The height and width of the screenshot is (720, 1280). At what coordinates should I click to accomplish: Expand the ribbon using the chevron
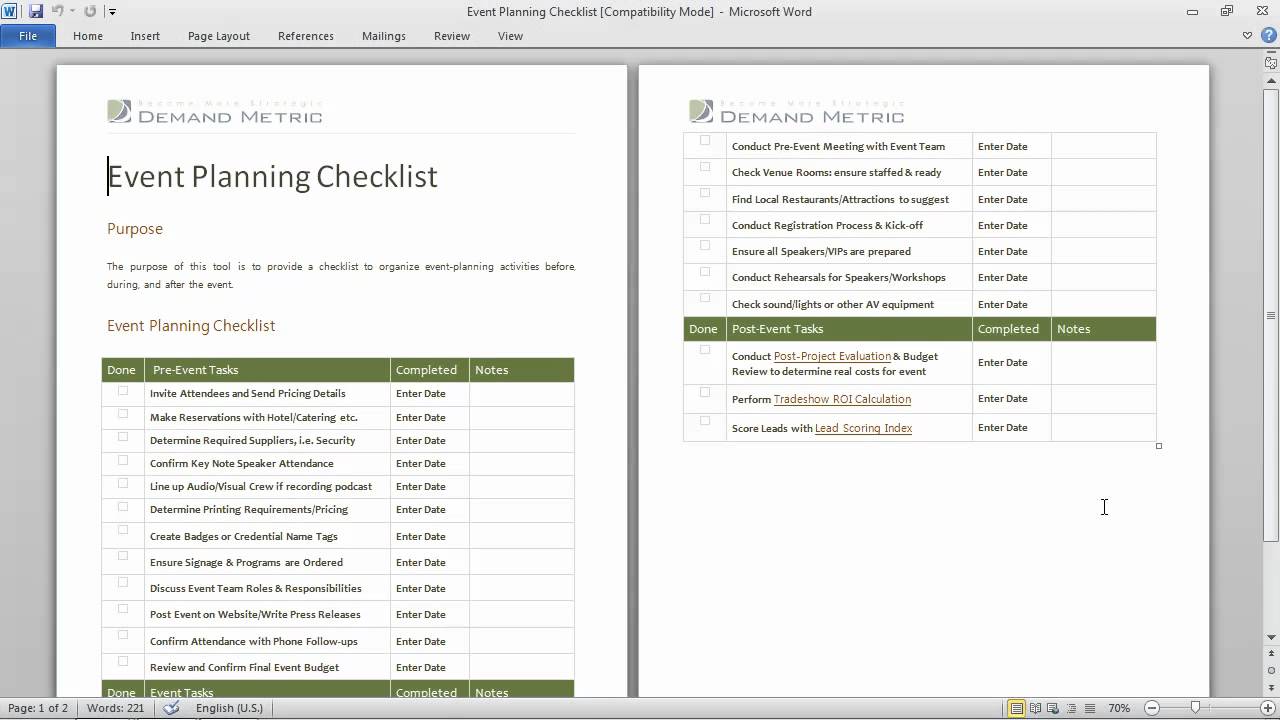pyautogui.click(x=1248, y=35)
